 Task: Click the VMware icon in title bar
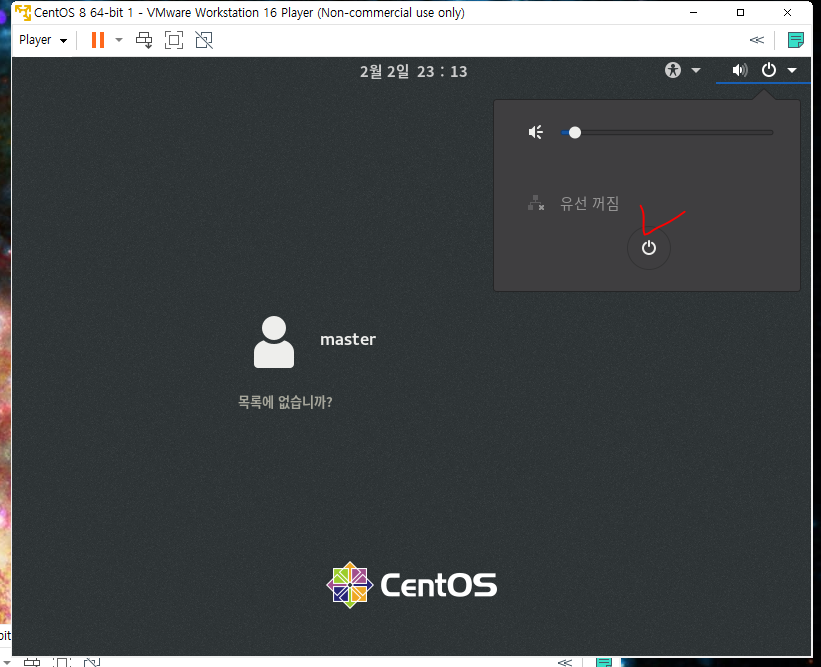tap(23, 13)
